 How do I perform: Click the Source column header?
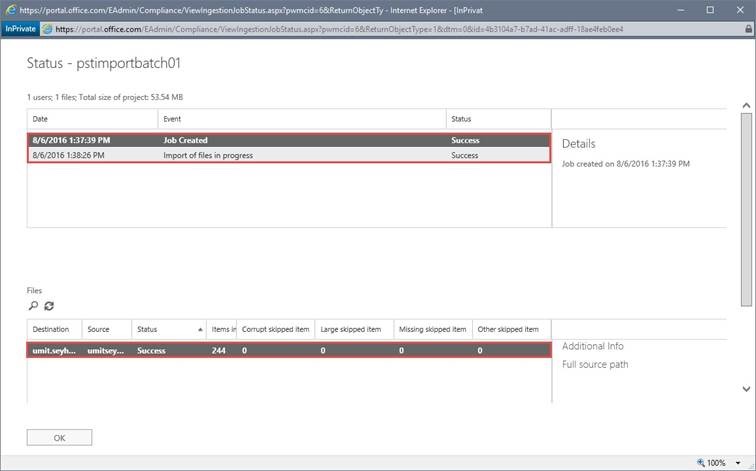[107, 329]
